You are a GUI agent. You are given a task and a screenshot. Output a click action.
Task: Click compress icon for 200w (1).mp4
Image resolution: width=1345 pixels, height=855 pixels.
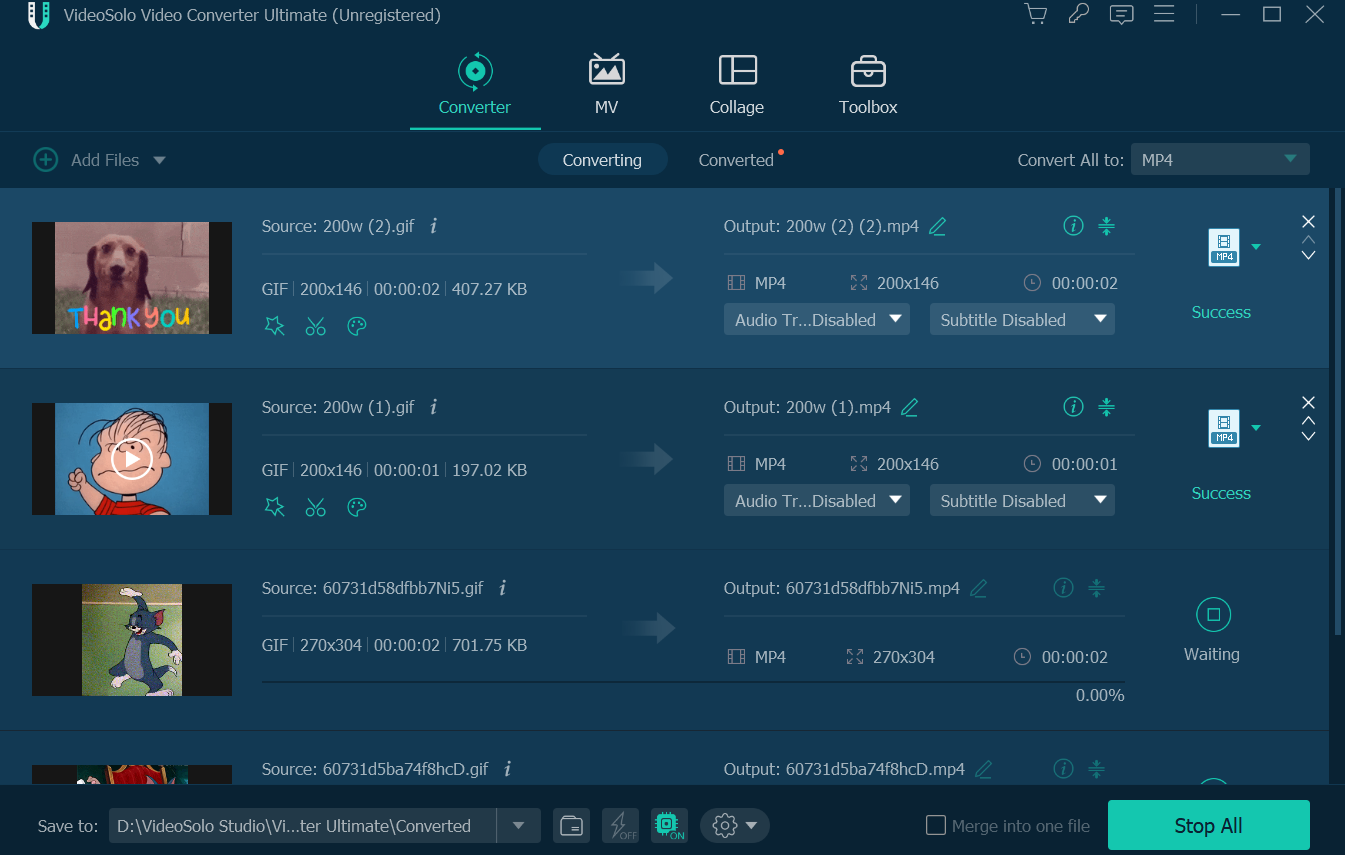1106,407
